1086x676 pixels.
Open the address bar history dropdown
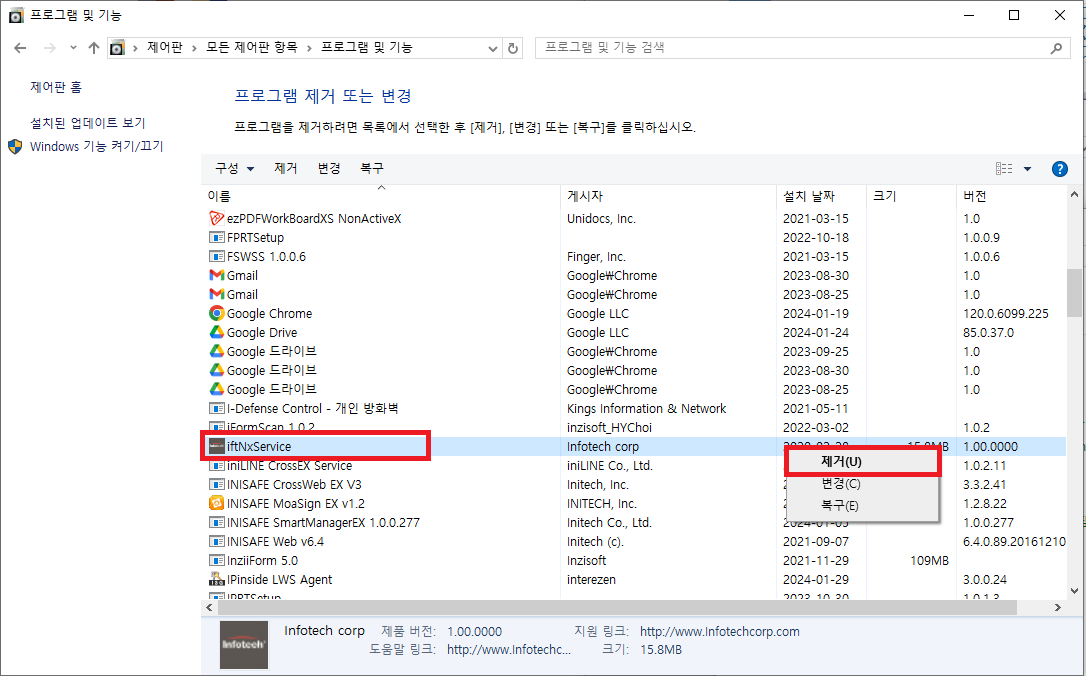click(x=491, y=47)
